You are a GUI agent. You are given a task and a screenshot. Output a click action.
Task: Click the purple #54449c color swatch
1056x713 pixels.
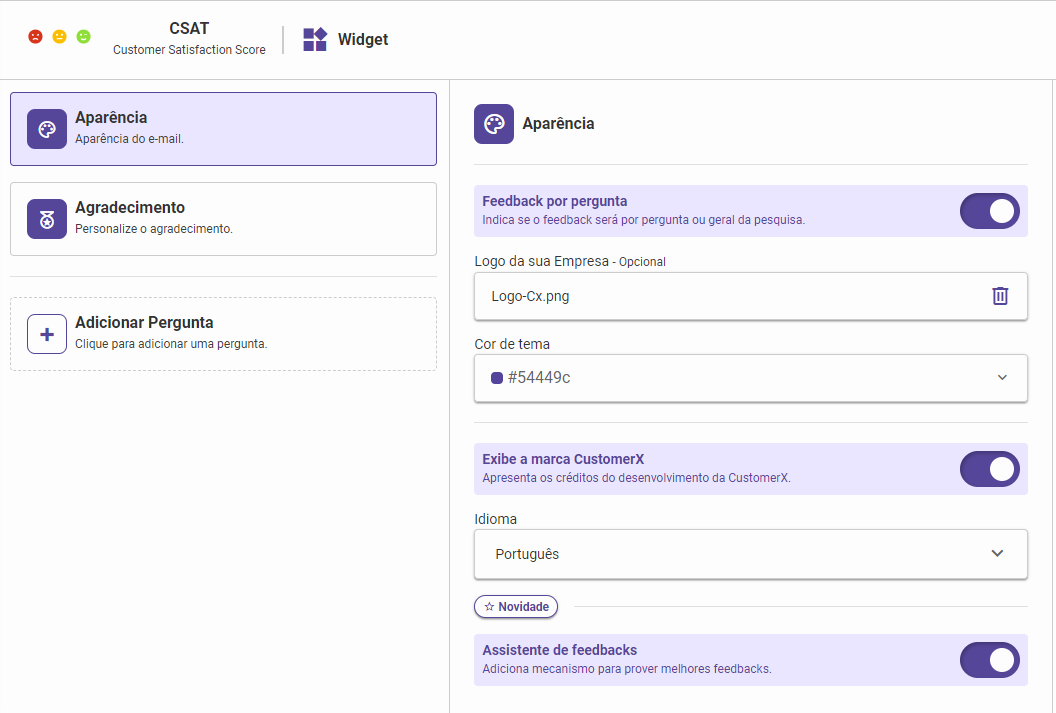pos(497,378)
